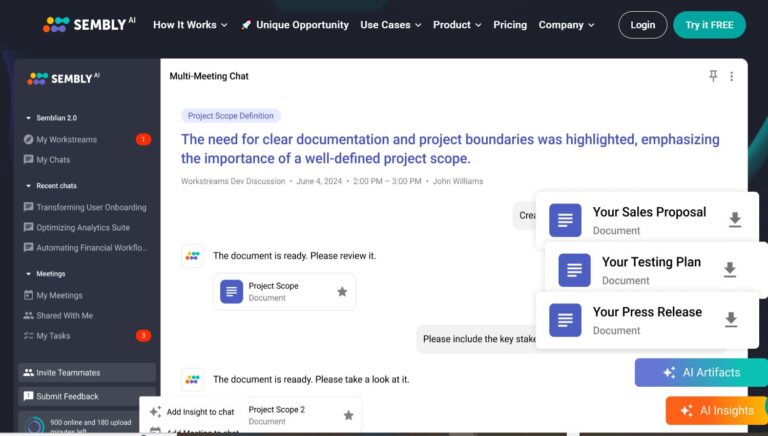The image size is (768, 436).
Task: Open the Pricing page from navigation
Action: (510, 25)
